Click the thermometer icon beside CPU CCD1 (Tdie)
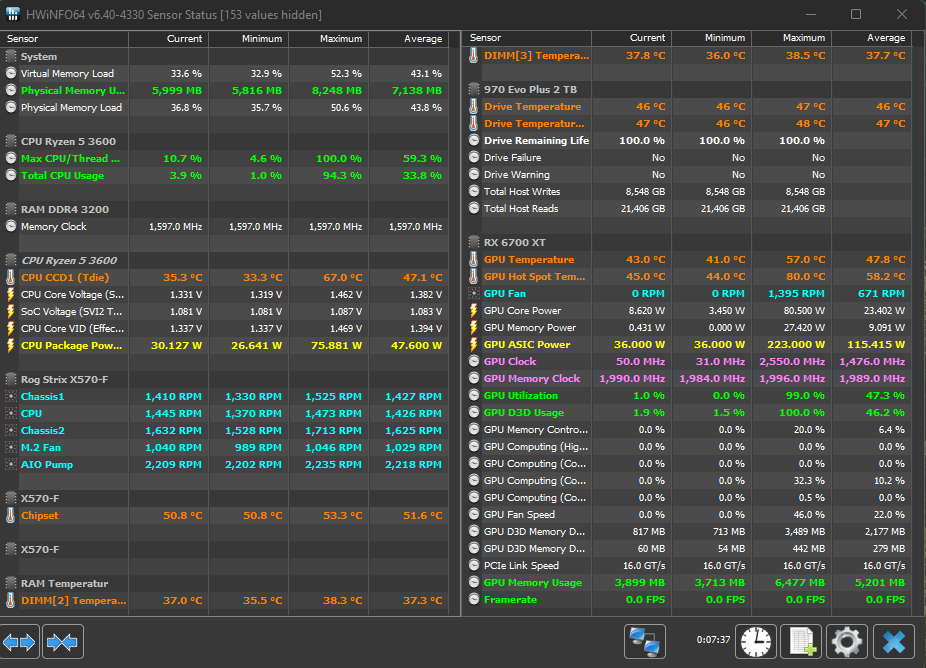 pyautogui.click(x=10, y=278)
